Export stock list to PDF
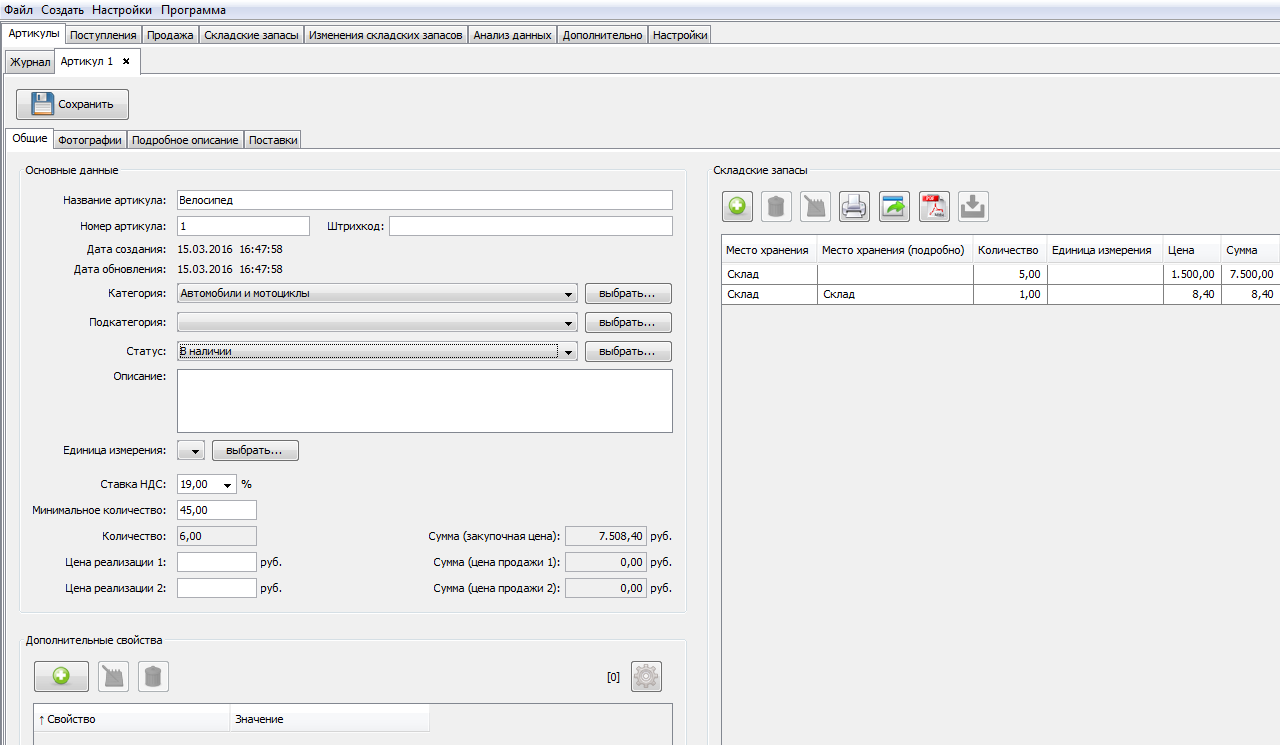The height and width of the screenshot is (745, 1280). (x=934, y=207)
